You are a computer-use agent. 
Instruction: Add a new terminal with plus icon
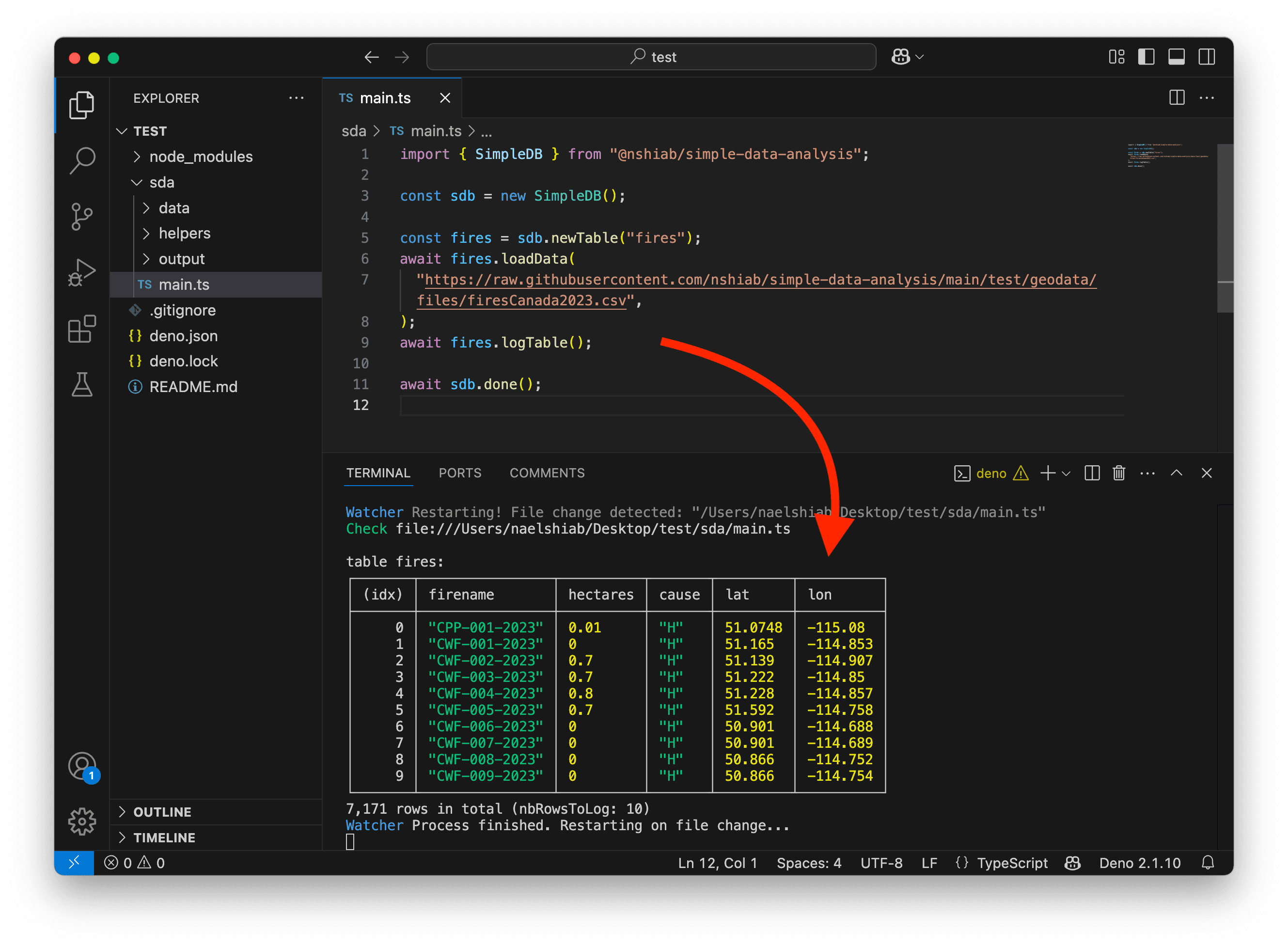pyautogui.click(x=1047, y=473)
